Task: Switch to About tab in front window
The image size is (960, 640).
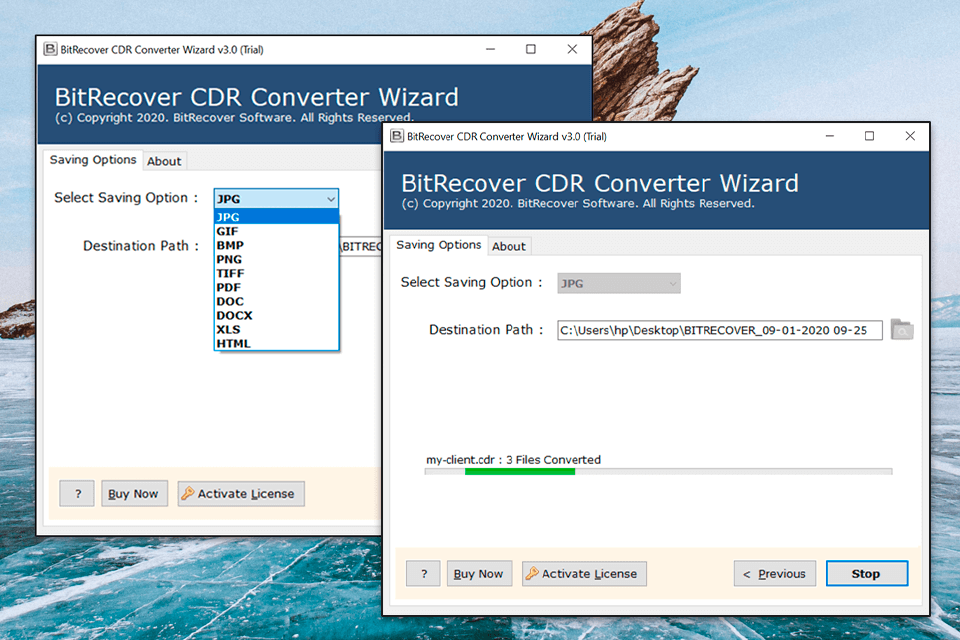Action: pos(509,246)
